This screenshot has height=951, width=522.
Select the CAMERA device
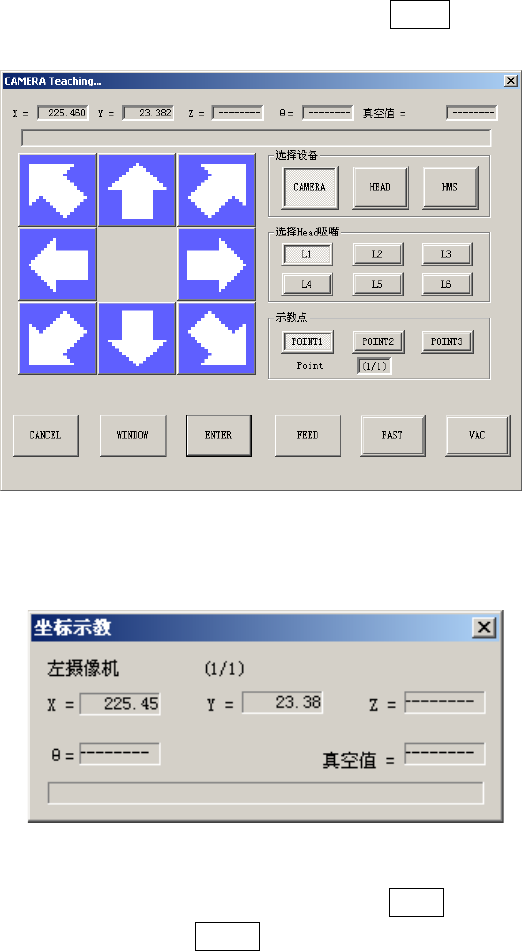point(310,187)
